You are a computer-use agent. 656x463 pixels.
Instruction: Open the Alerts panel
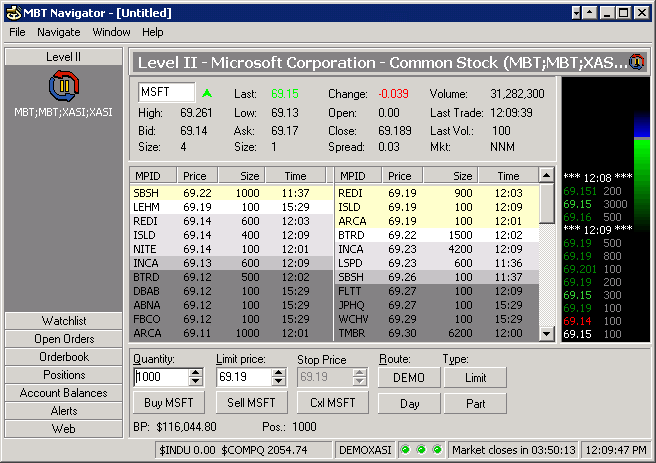coord(64,411)
